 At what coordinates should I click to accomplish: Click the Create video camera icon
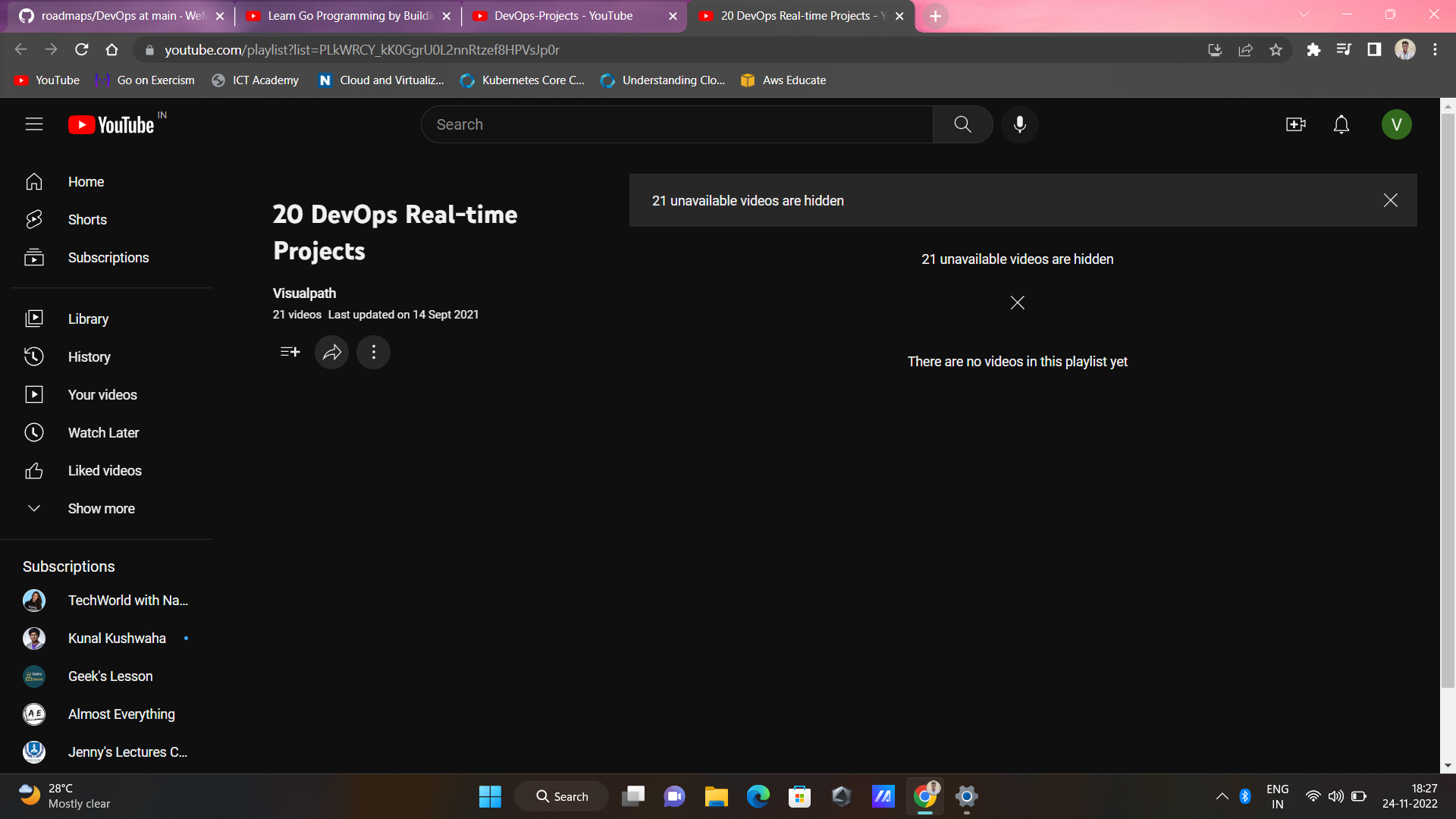point(1295,124)
